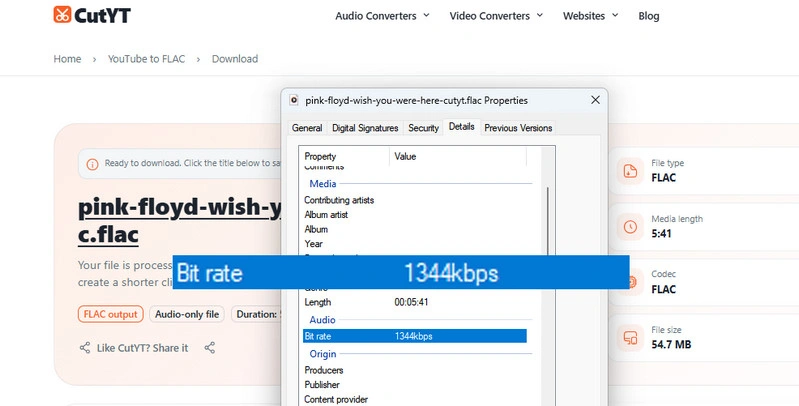The image size is (799, 406).
Task: Switch to the General tab
Action: [x=307, y=128]
